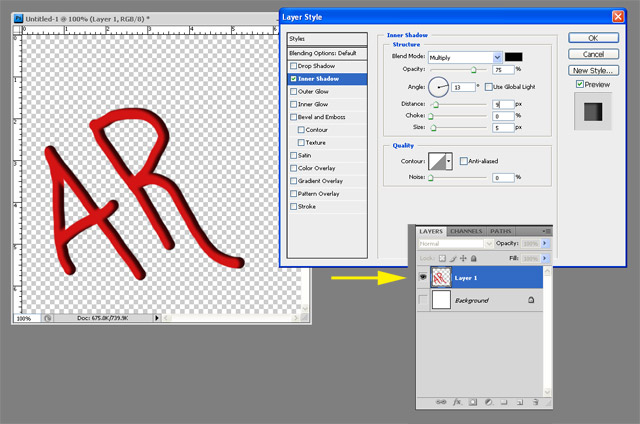This screenshot has width=640, height=424.
Task: Enable the Contour sub-option checkbox
Action: [x=301, y=130]
